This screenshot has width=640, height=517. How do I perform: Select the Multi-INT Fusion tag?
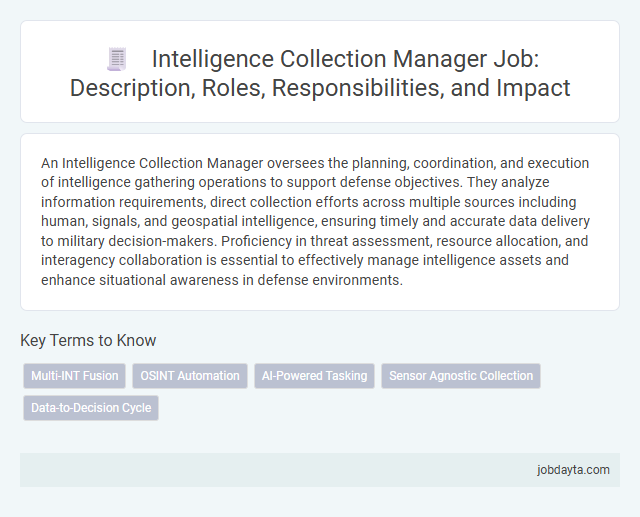pyautogui.click(x=75, y=376)
